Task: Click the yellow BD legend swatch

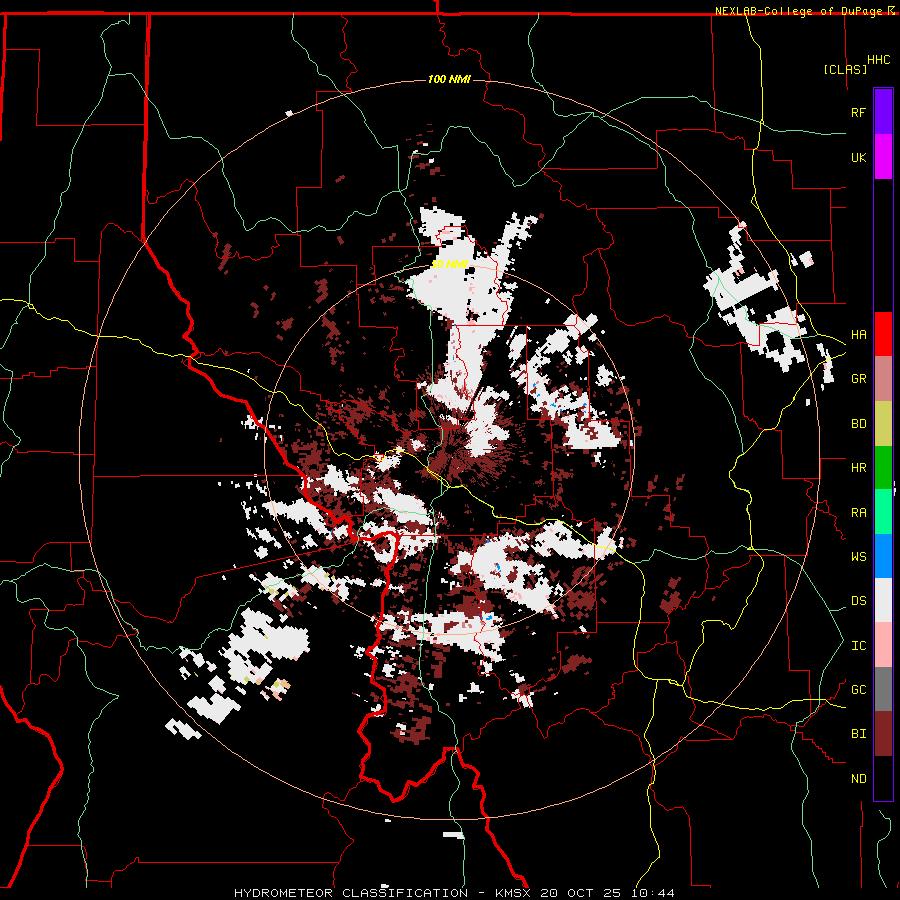Action: [883, 424]
